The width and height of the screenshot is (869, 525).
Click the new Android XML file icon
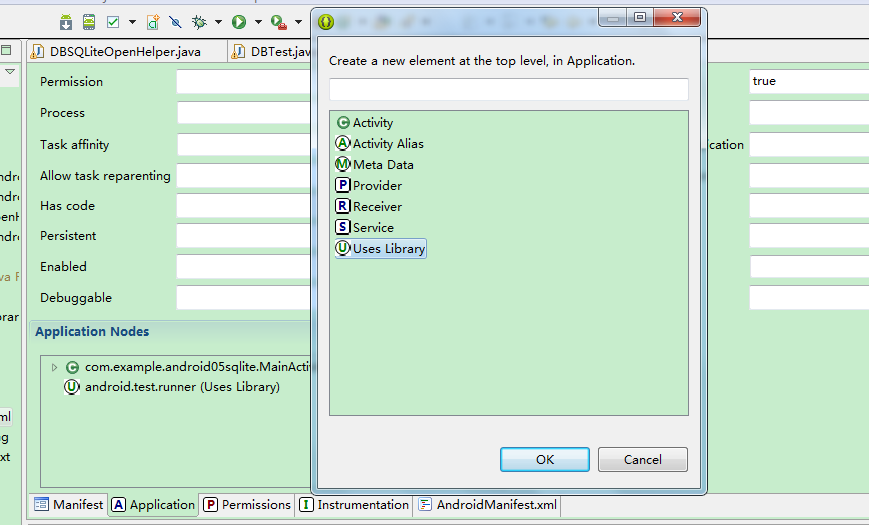(x=153, y=22)
